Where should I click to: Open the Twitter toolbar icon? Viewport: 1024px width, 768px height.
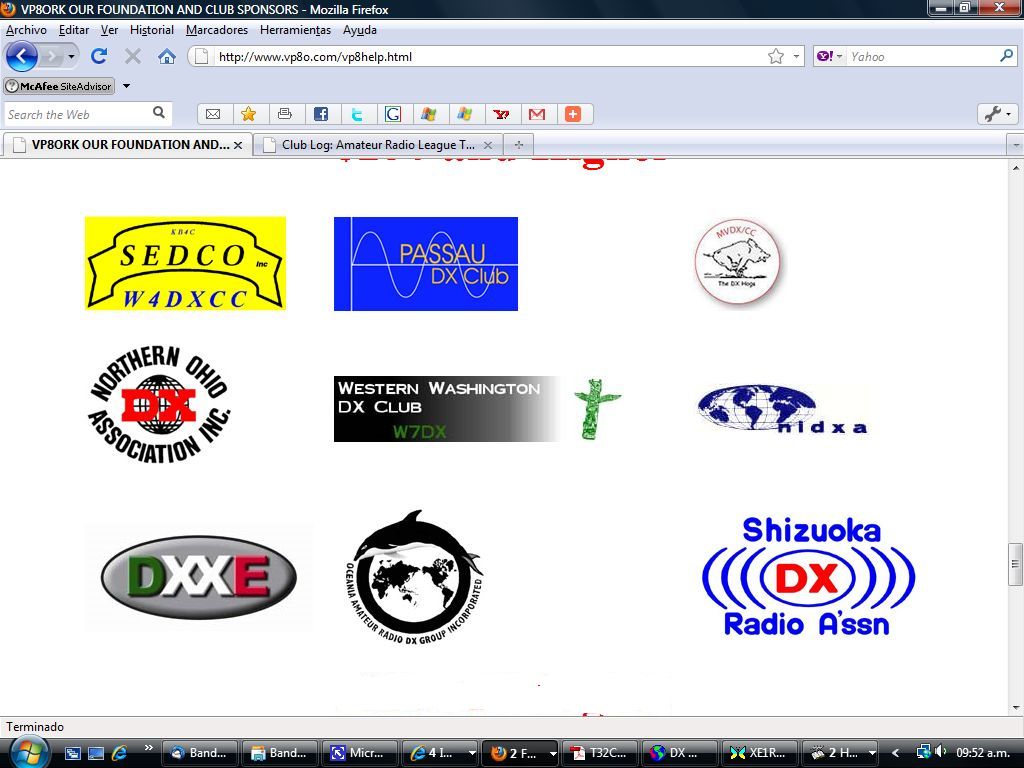357,114
